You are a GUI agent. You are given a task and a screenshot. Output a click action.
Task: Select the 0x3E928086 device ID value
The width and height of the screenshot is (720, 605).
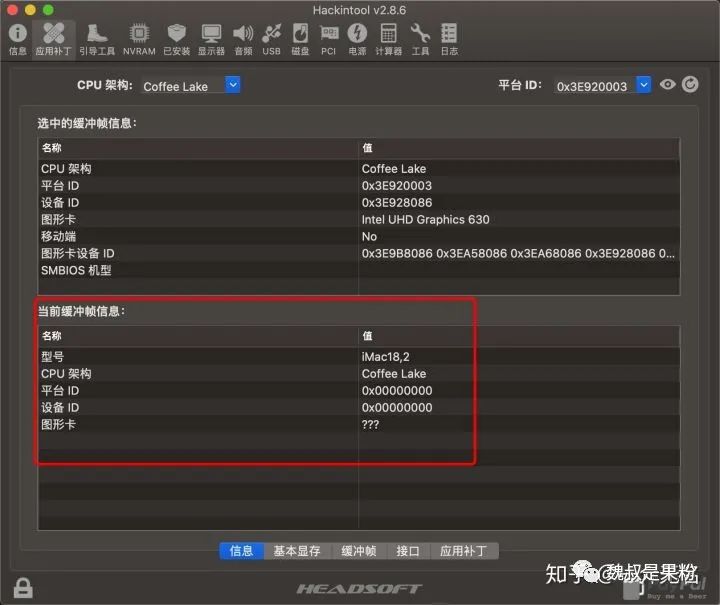(397, 202)
